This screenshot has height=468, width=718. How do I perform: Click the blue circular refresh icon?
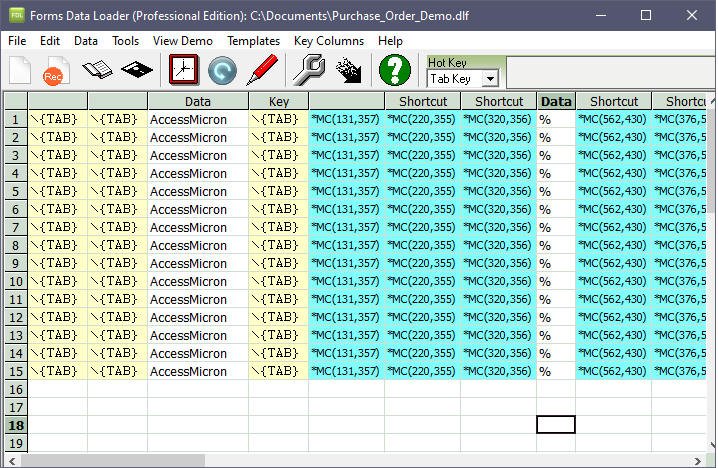click(222, 71)
